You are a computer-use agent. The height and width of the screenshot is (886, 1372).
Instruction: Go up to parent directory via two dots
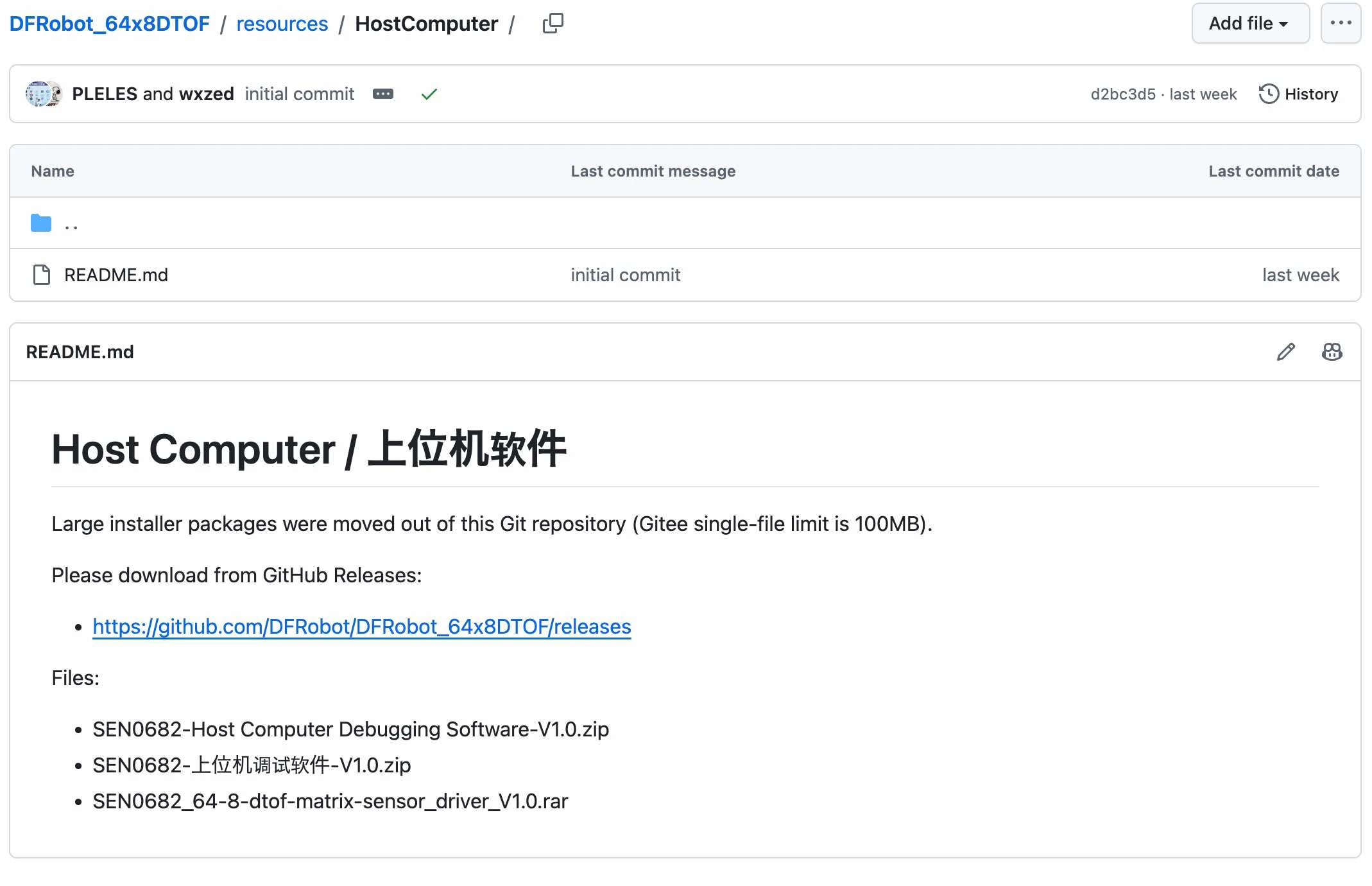(x=71, y=223)
